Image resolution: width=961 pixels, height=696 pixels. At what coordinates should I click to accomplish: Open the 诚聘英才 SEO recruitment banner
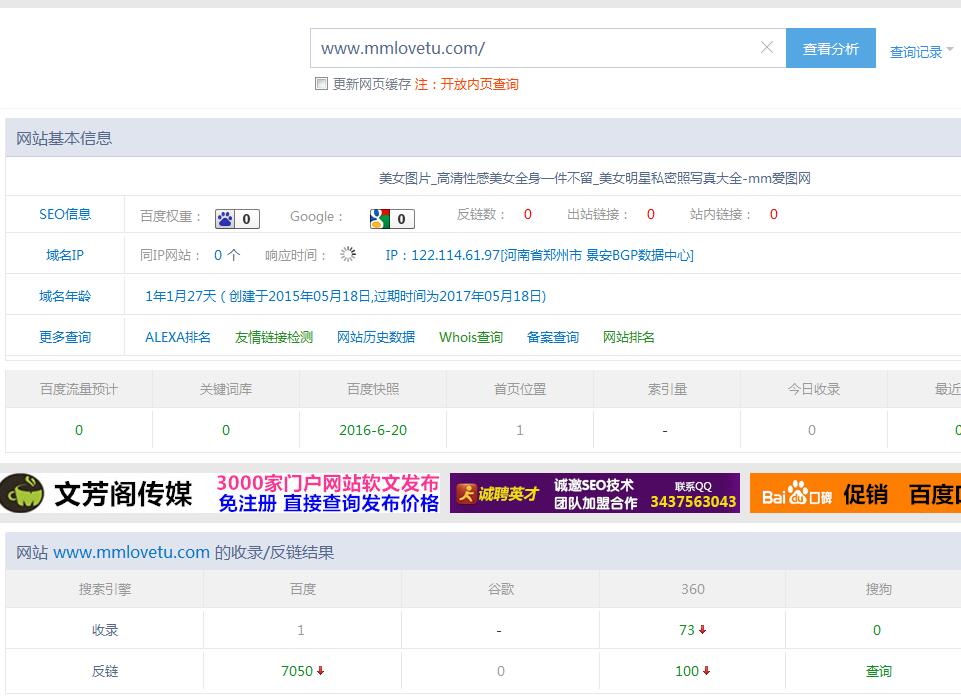[594, 493]
